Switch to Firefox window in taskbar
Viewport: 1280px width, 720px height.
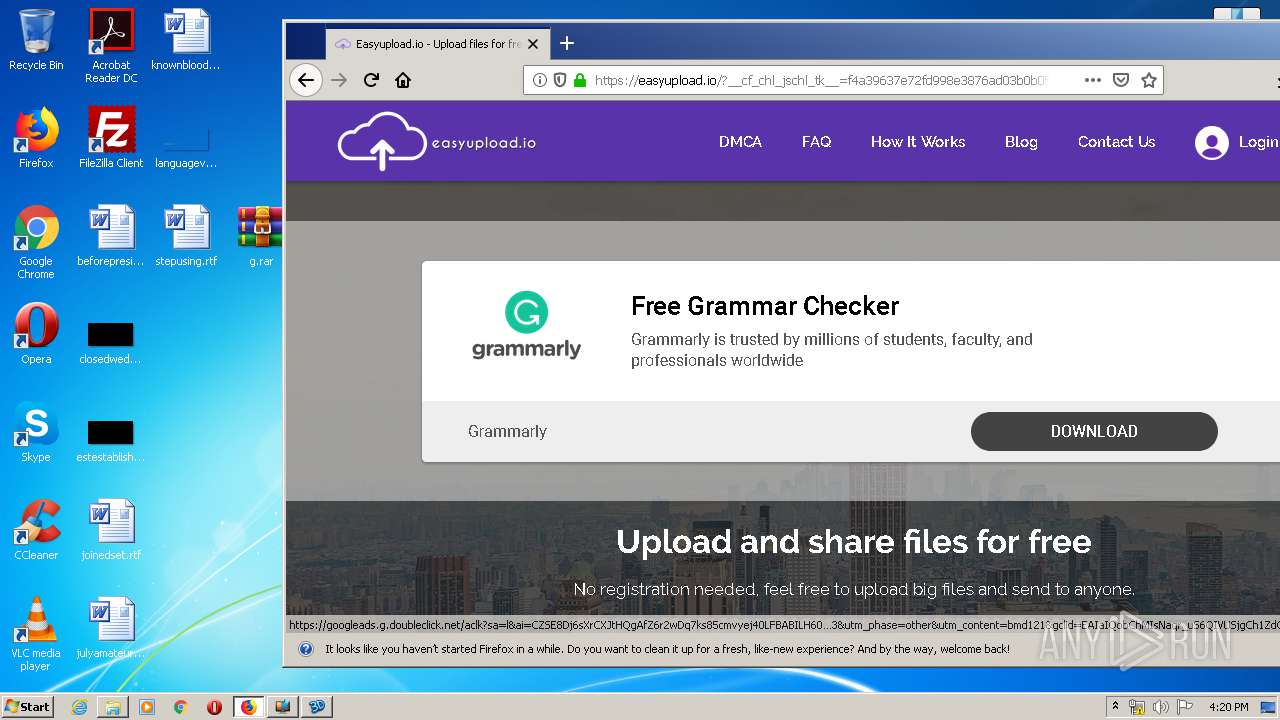tap(248, 707)
